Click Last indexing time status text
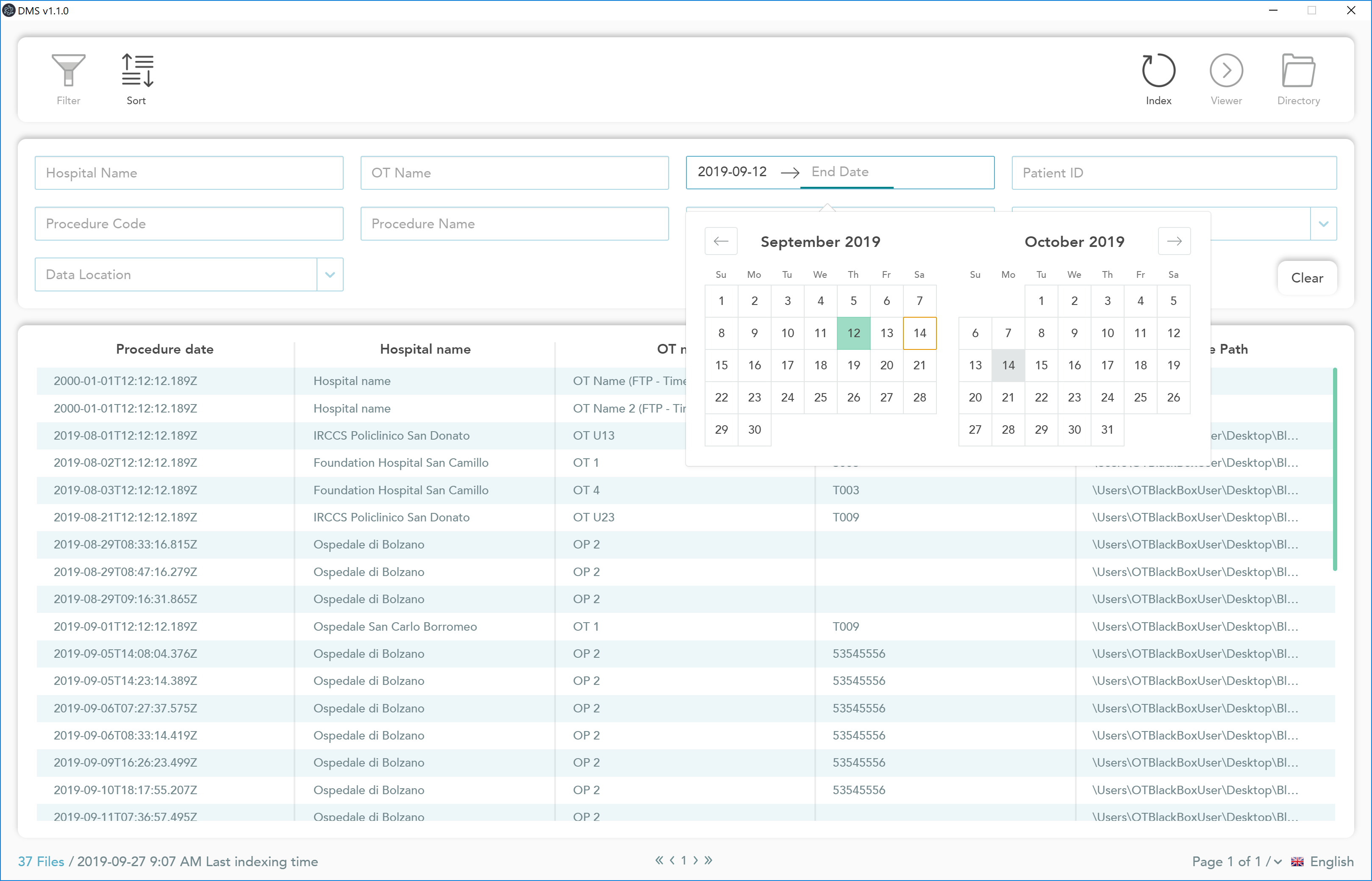This screenshot has height=881, width=1372. [x=261, y=862]
